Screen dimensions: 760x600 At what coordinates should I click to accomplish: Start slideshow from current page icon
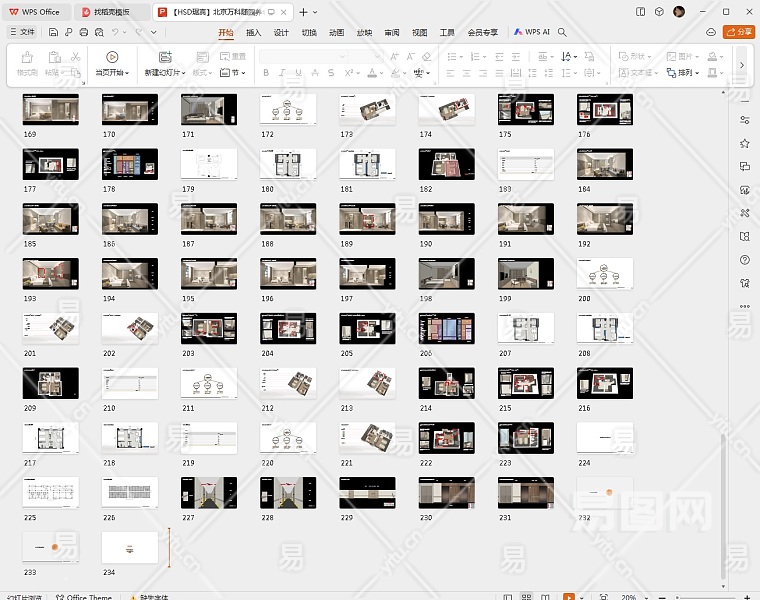112,58
